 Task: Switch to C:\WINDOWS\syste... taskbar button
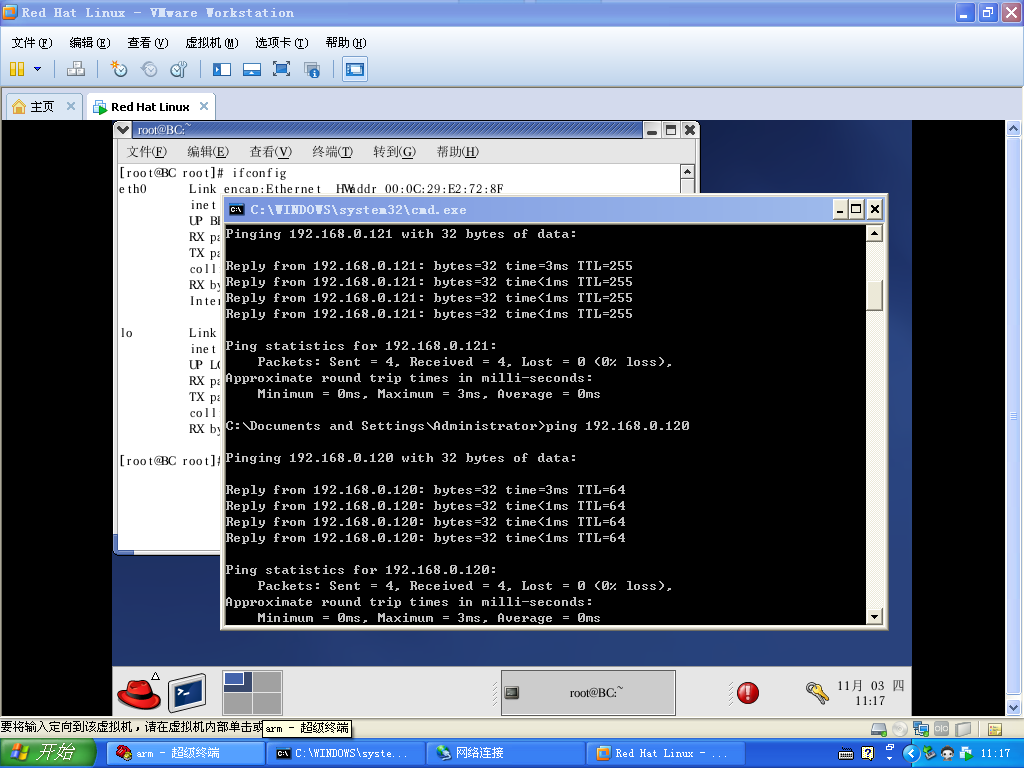coord(345,753)
